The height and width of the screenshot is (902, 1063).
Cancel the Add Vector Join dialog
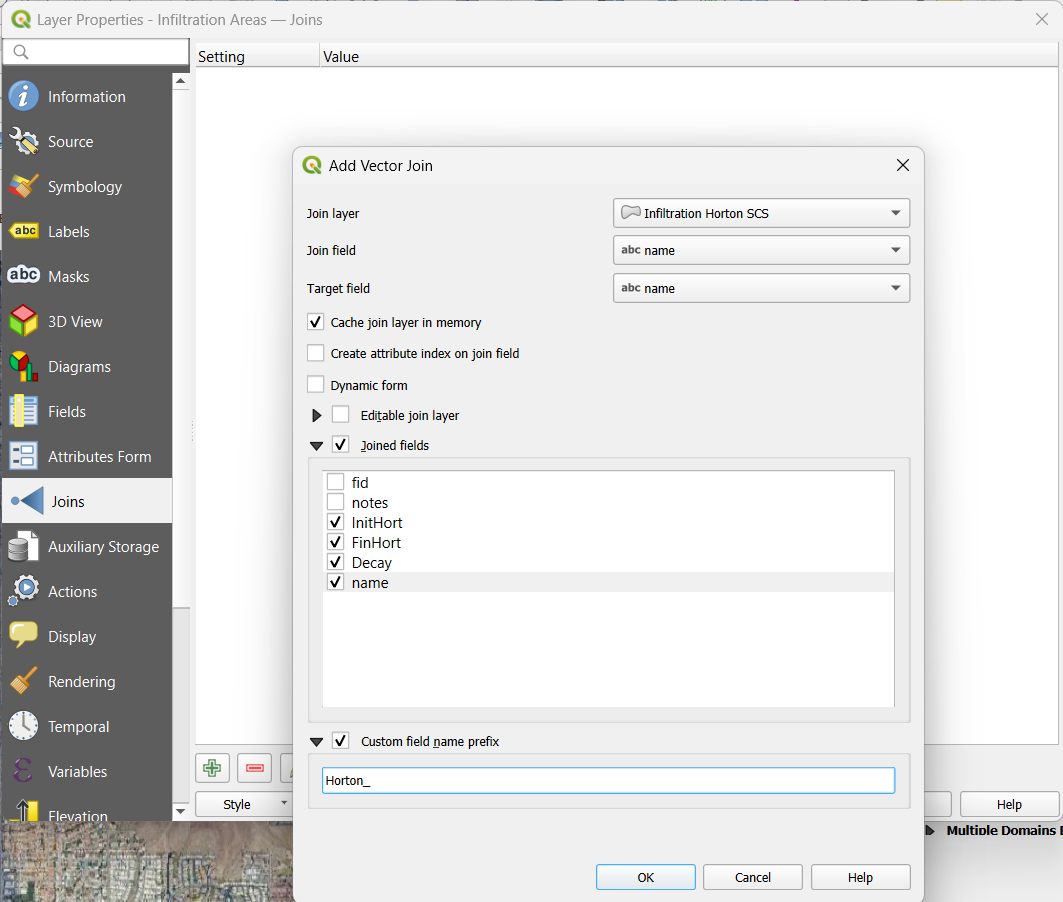[x=753, y=877]
